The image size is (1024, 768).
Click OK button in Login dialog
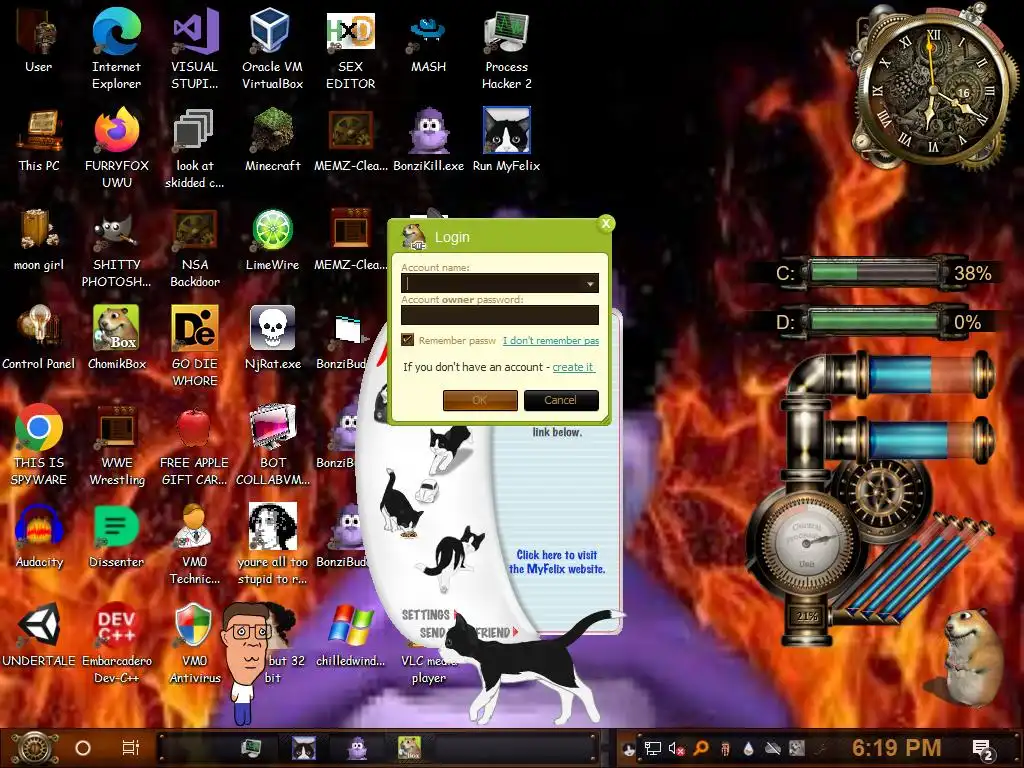coord(480,400)
